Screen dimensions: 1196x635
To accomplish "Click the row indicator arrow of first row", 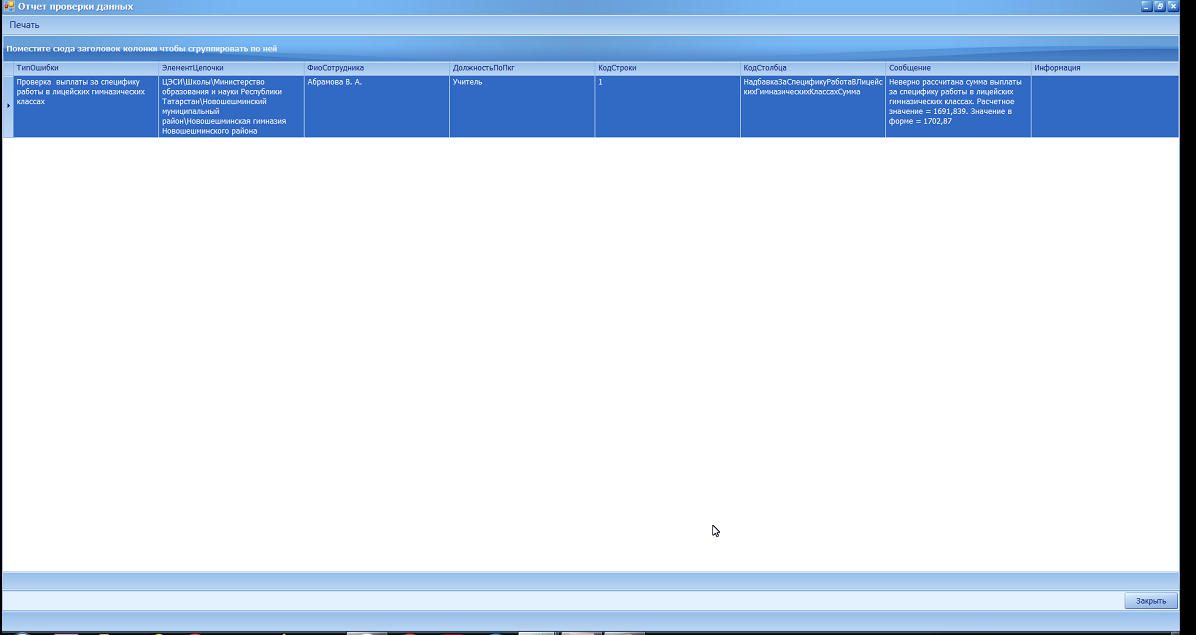I will tap(8, 106).
